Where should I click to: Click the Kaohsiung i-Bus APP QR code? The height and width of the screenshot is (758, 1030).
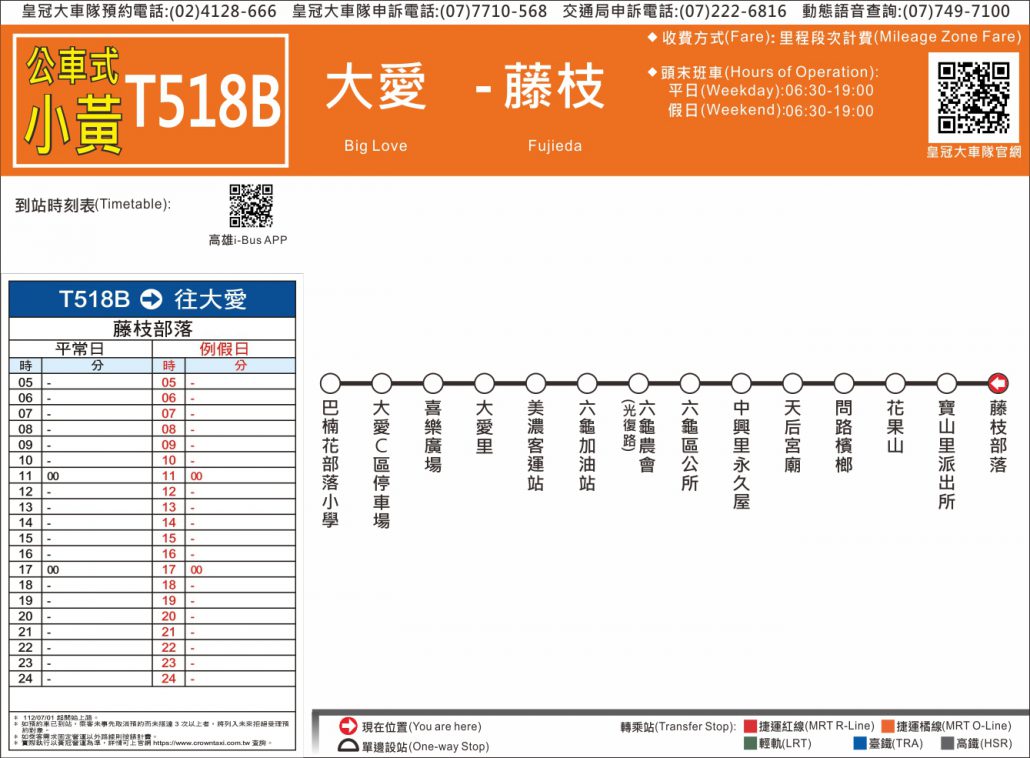[x=250, y=206]
